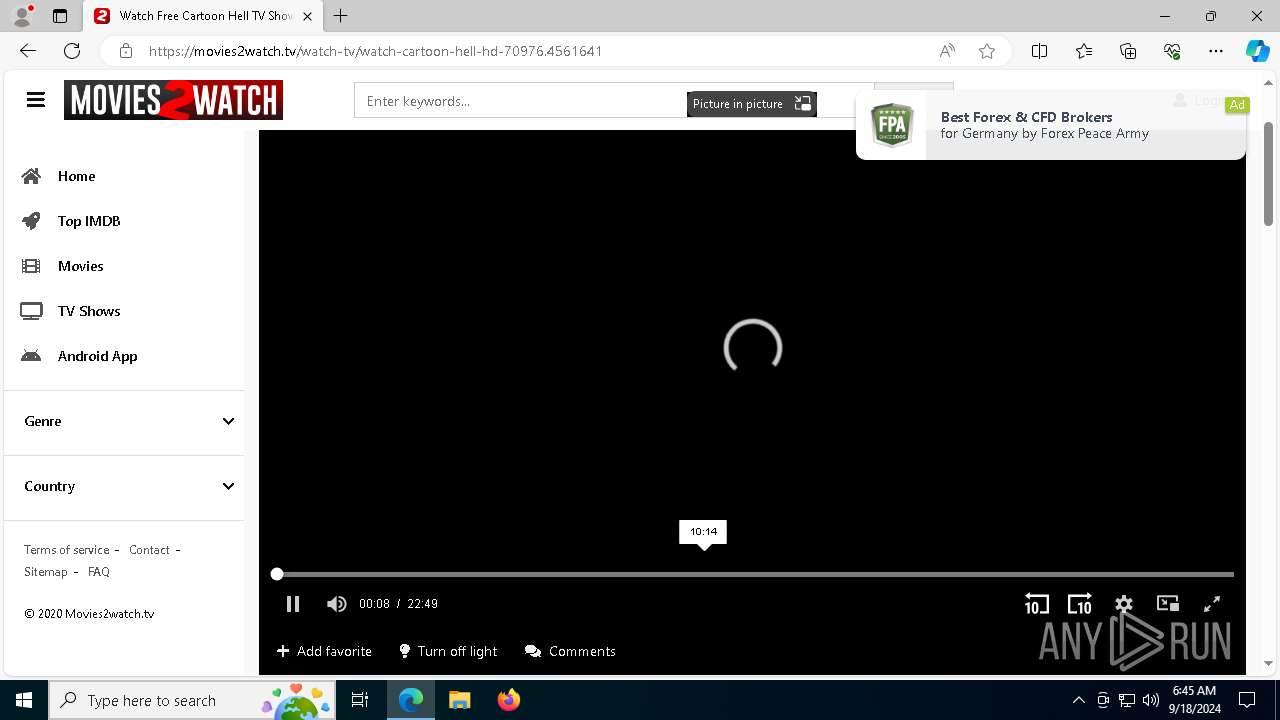Viewport: 1280px width, 720px height.
Task: Open the taskbar clock and date
Action: pos(1195,700)
